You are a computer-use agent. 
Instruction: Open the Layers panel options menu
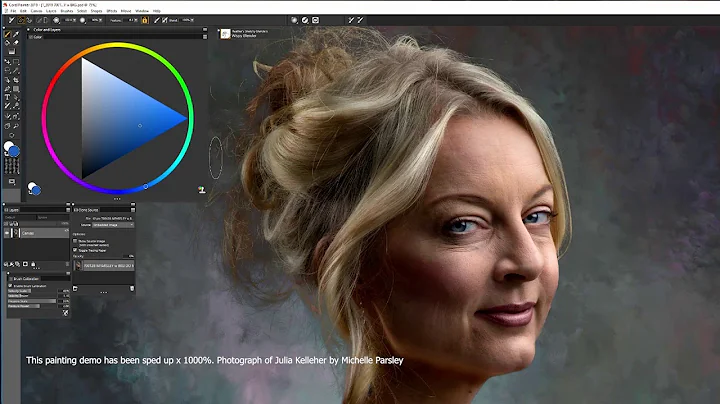point(68,210)
